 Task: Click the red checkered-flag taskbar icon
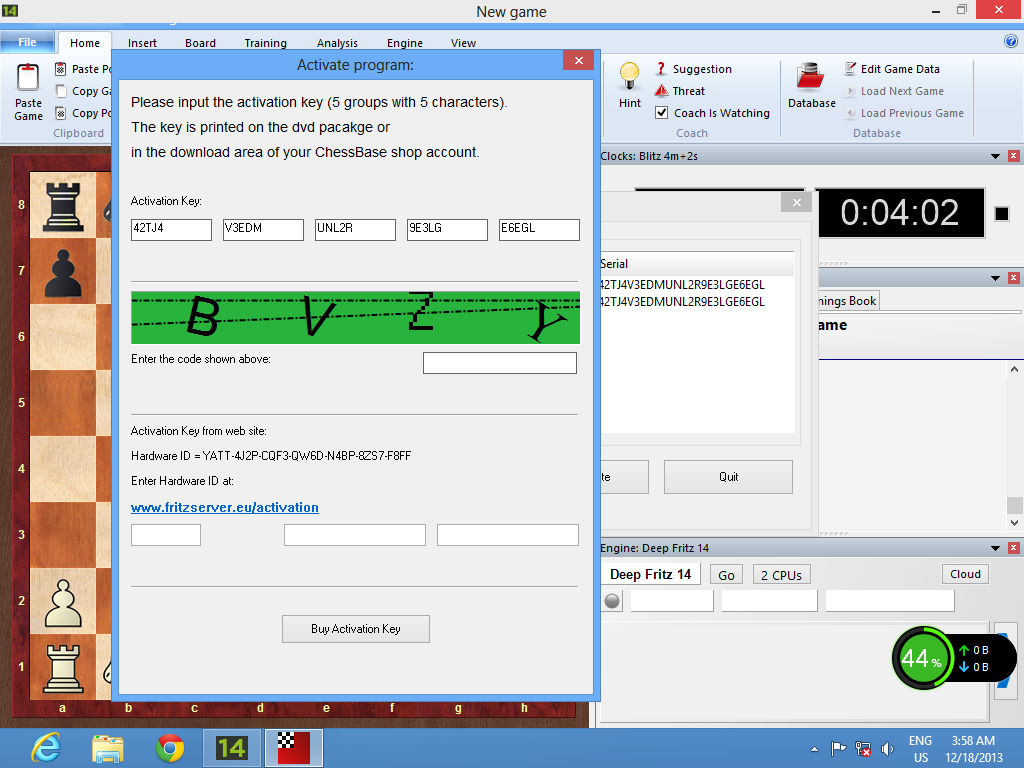tap(293, 748)
